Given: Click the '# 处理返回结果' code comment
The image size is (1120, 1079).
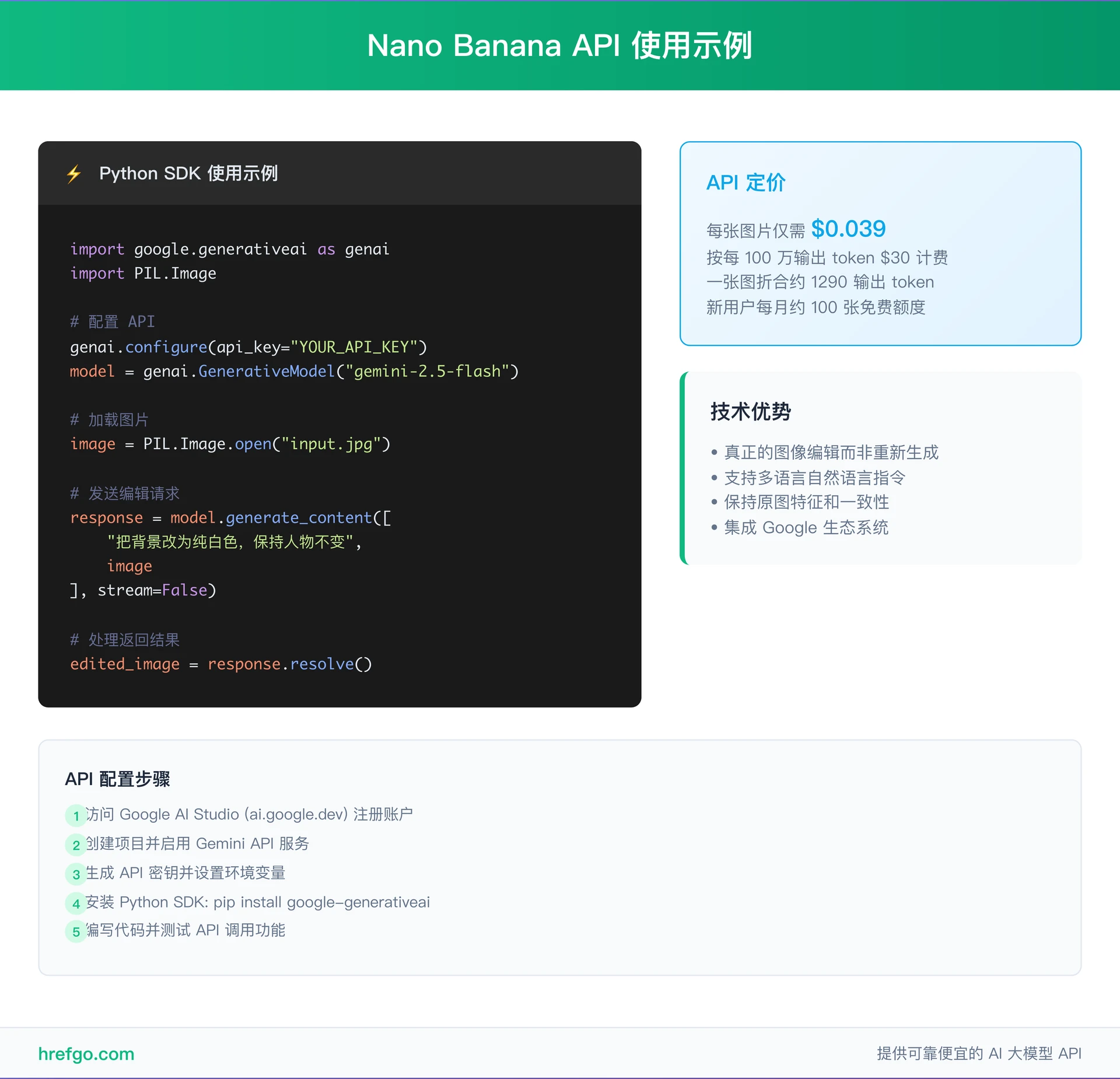Looking at the screenshot, I should pyautogui.click(x=125, y=640).
